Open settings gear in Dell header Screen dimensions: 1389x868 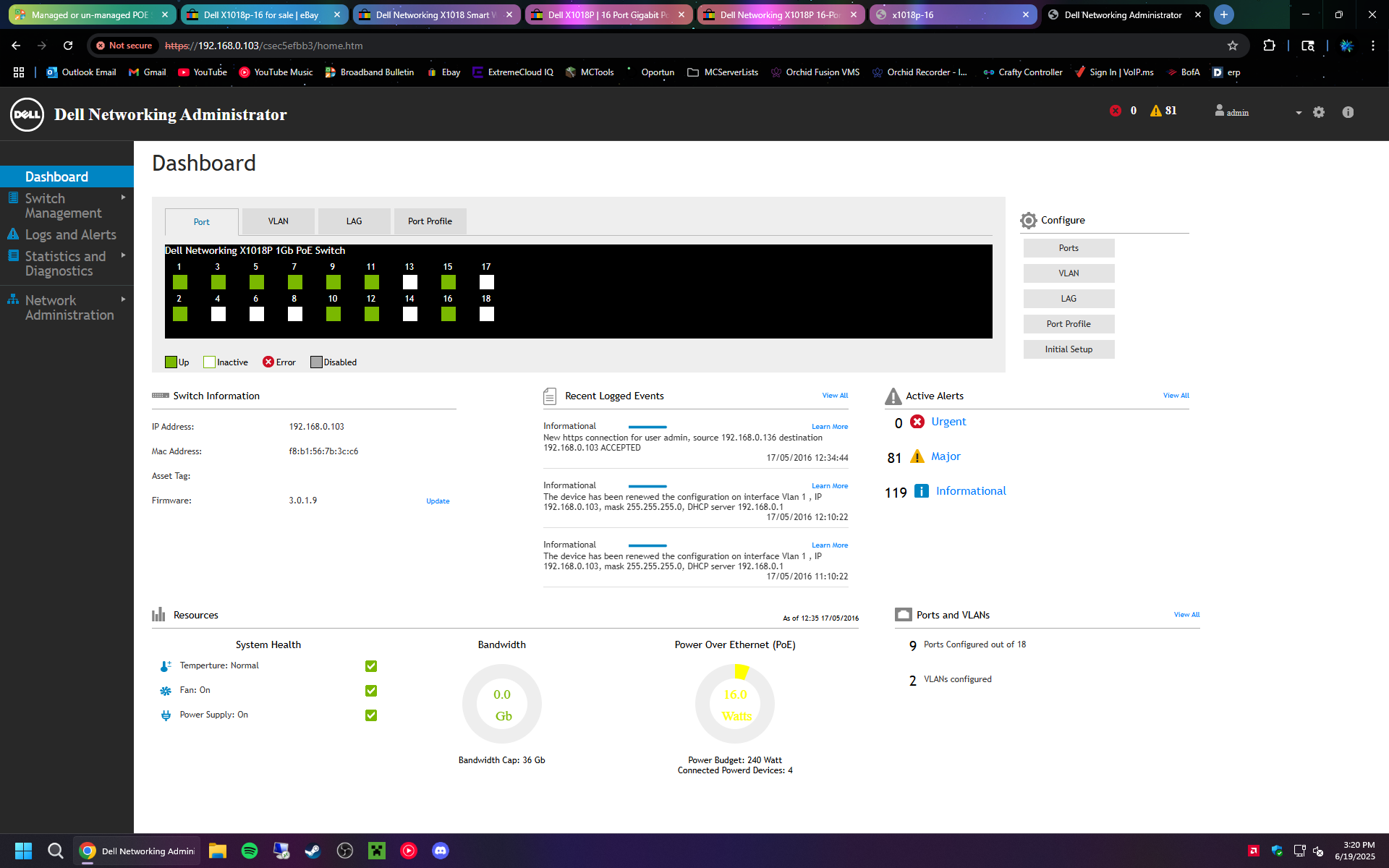[x=1319, y=112]
